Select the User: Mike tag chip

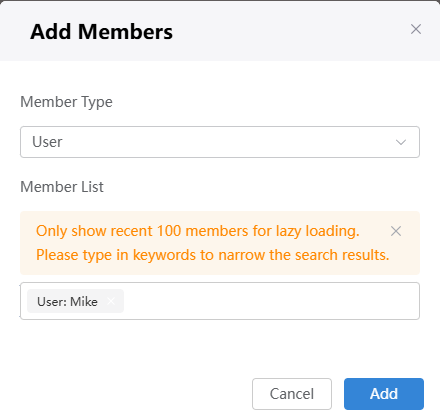tap(75, 301)
